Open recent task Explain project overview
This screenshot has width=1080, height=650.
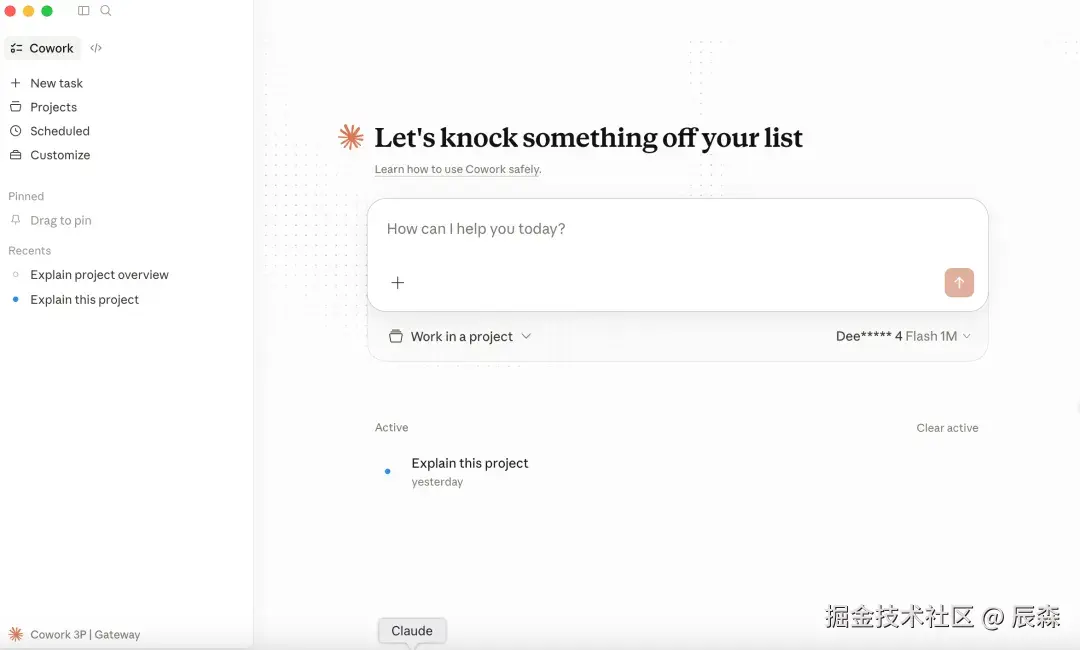[x=99, y=275]
